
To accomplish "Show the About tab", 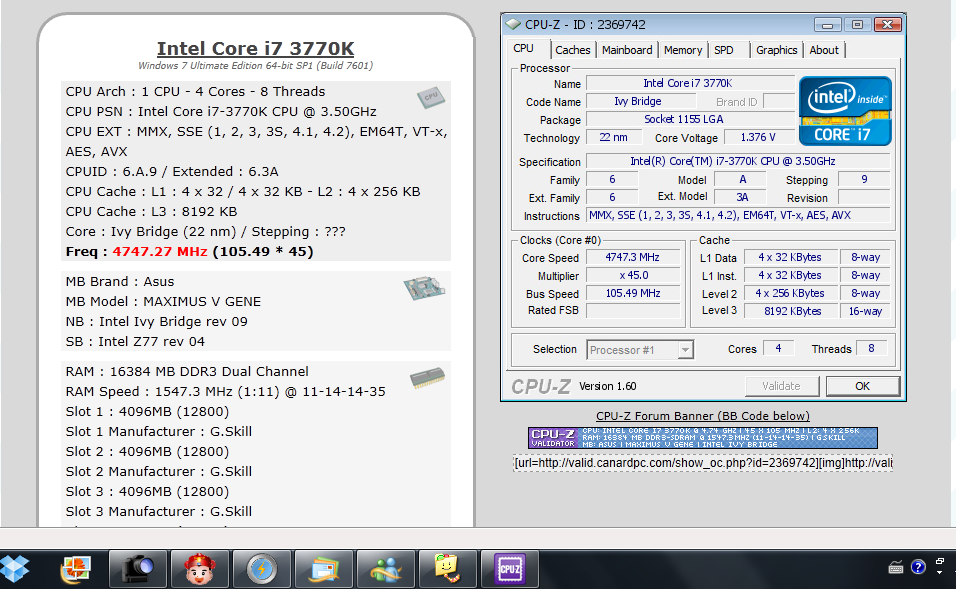I will click(824, 50).
